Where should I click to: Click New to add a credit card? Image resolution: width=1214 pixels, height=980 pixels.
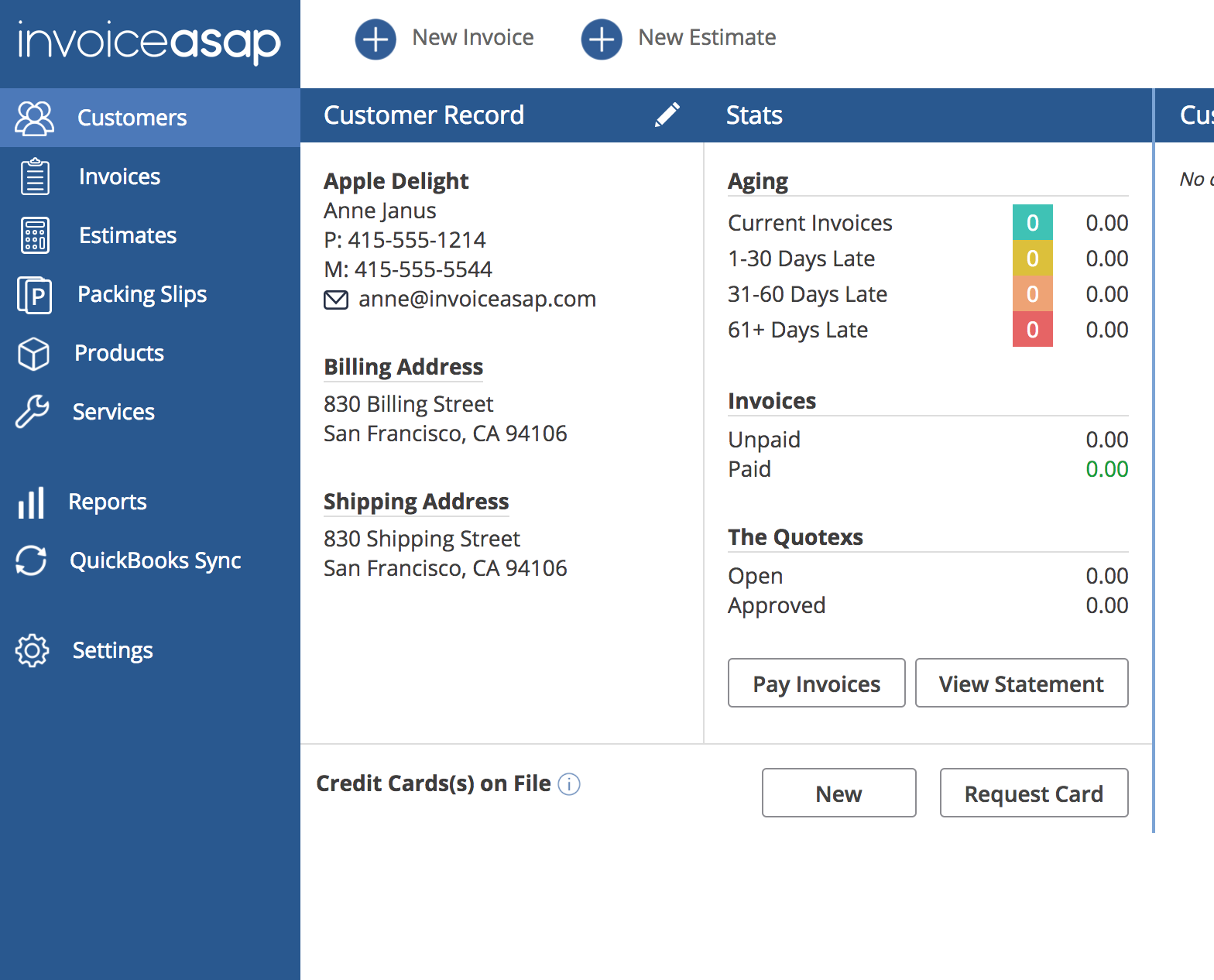[838, 793]
